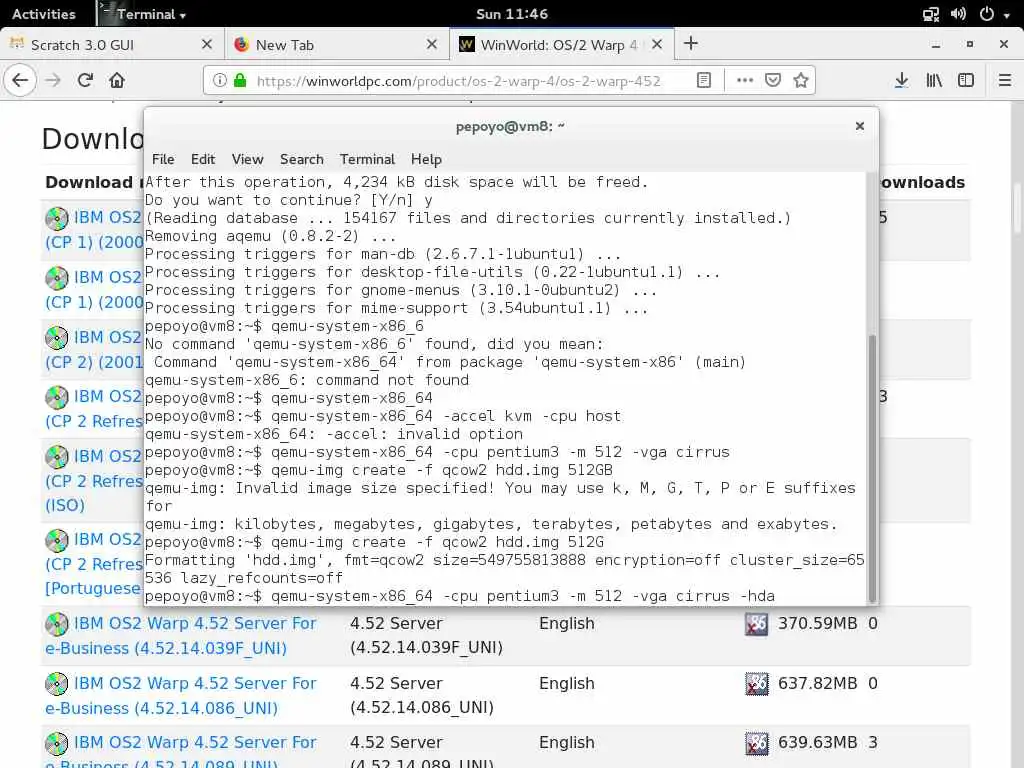This screenshot has height=768, width=1024.
Task: Click disc icon beside 4.52.14.039F_UNI download
Action: click(57, 624)
